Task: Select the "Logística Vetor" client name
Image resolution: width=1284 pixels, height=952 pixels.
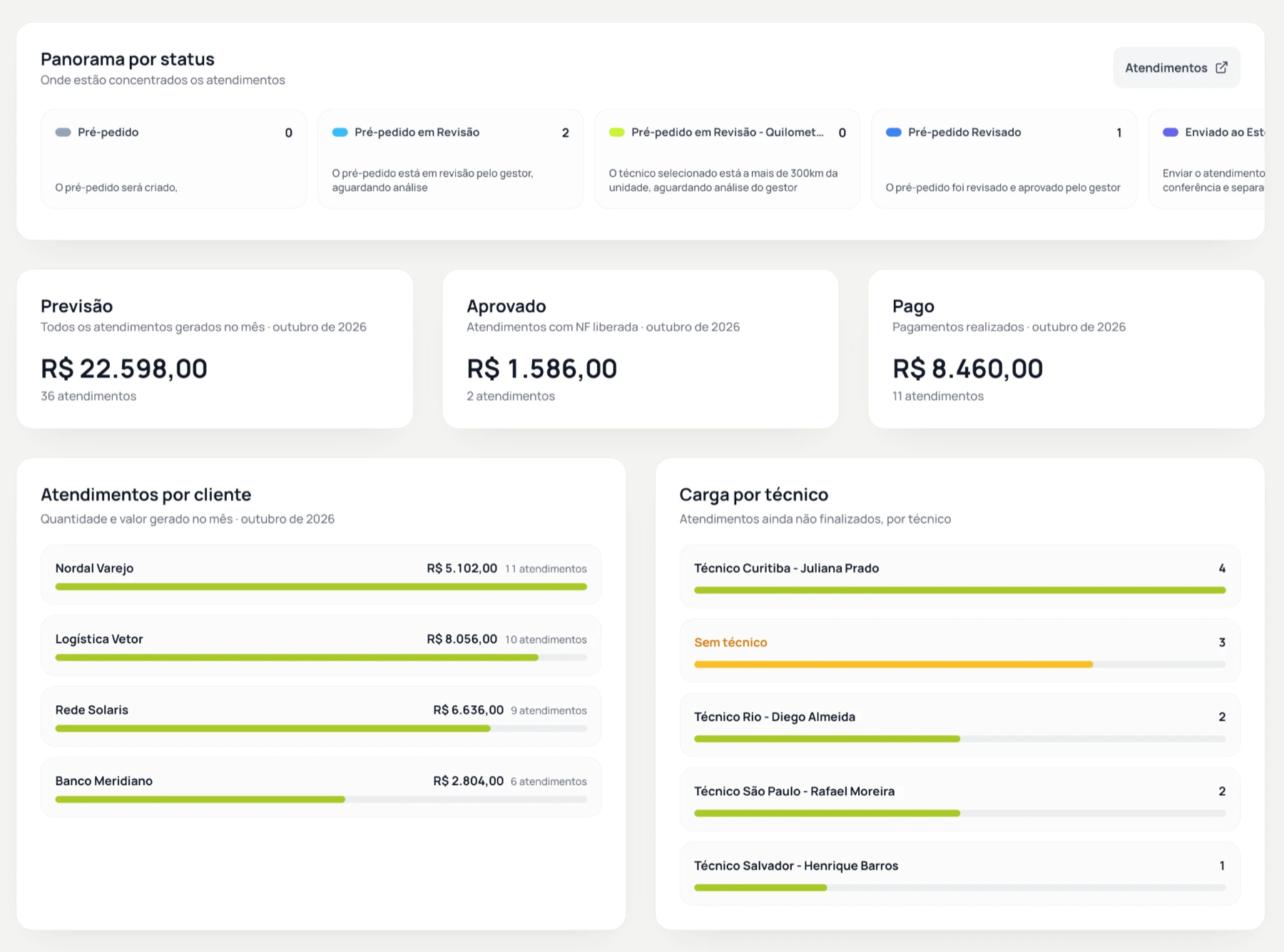Action: (99, 639)
